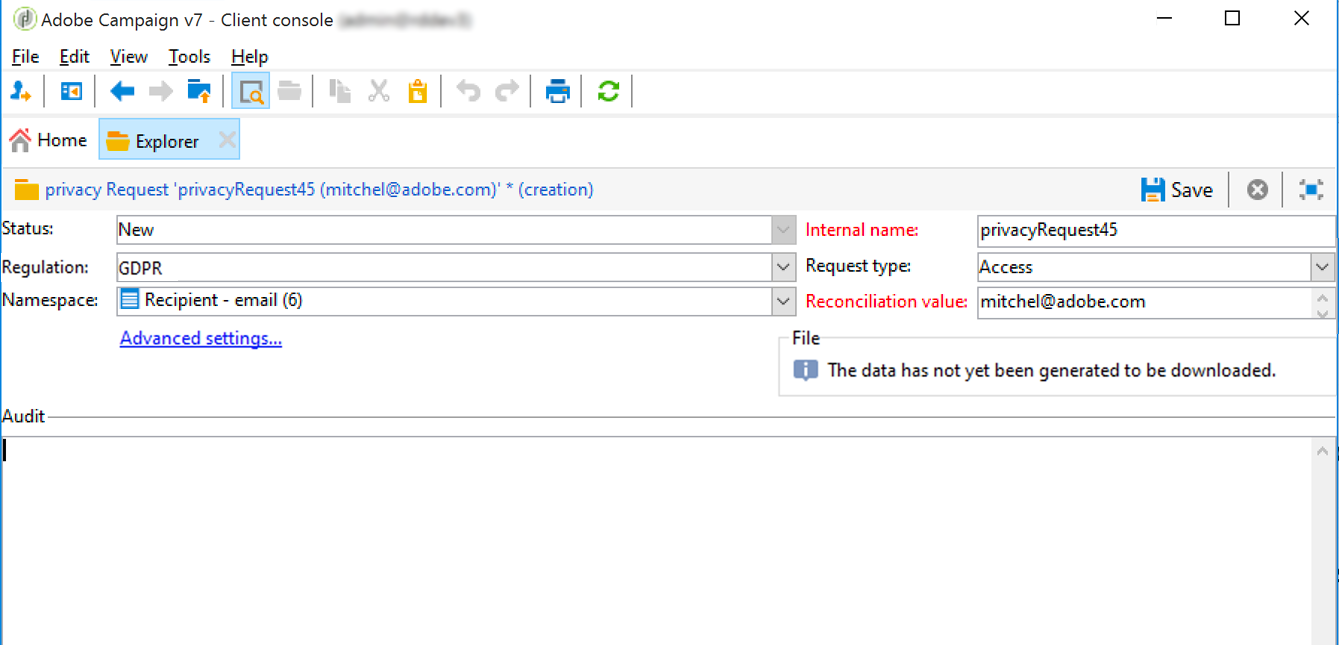Image resolution: width=1339 pixels, height=645 pixels.
Task: Minimize the client console window
Action: point(1164,18)
